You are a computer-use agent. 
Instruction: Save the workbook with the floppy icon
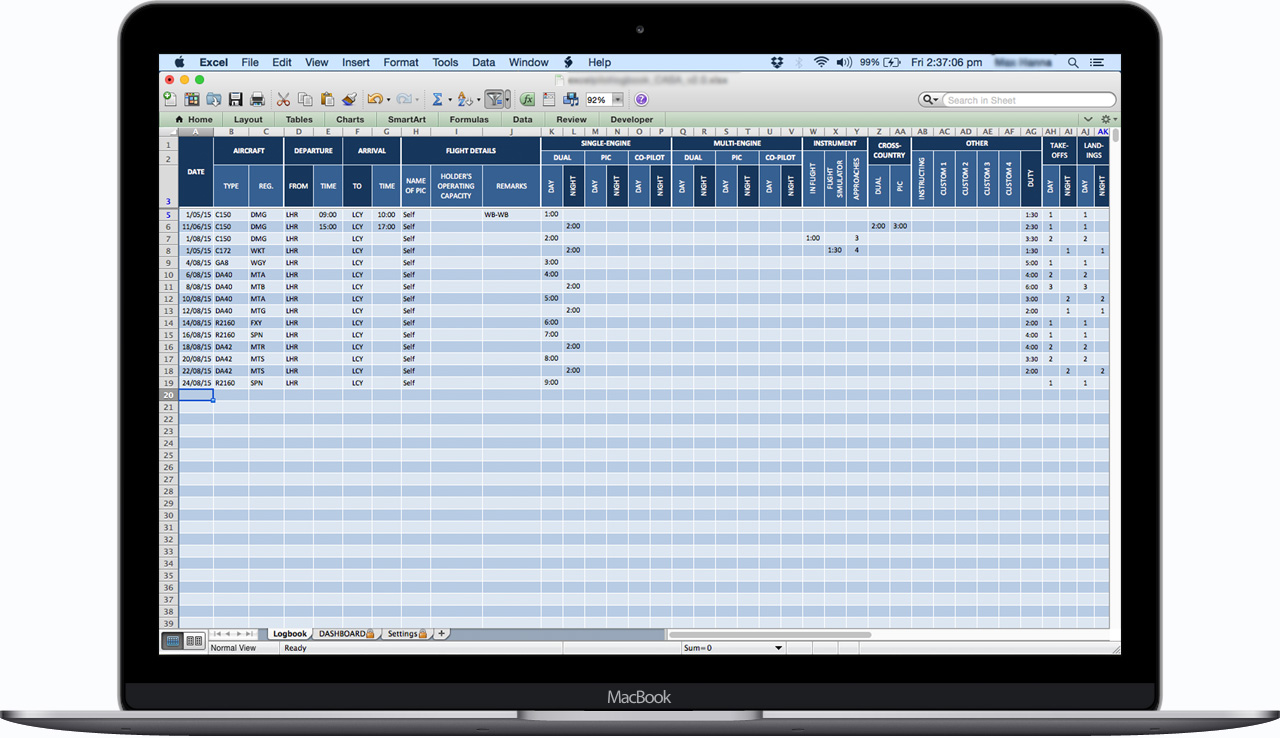236,99
